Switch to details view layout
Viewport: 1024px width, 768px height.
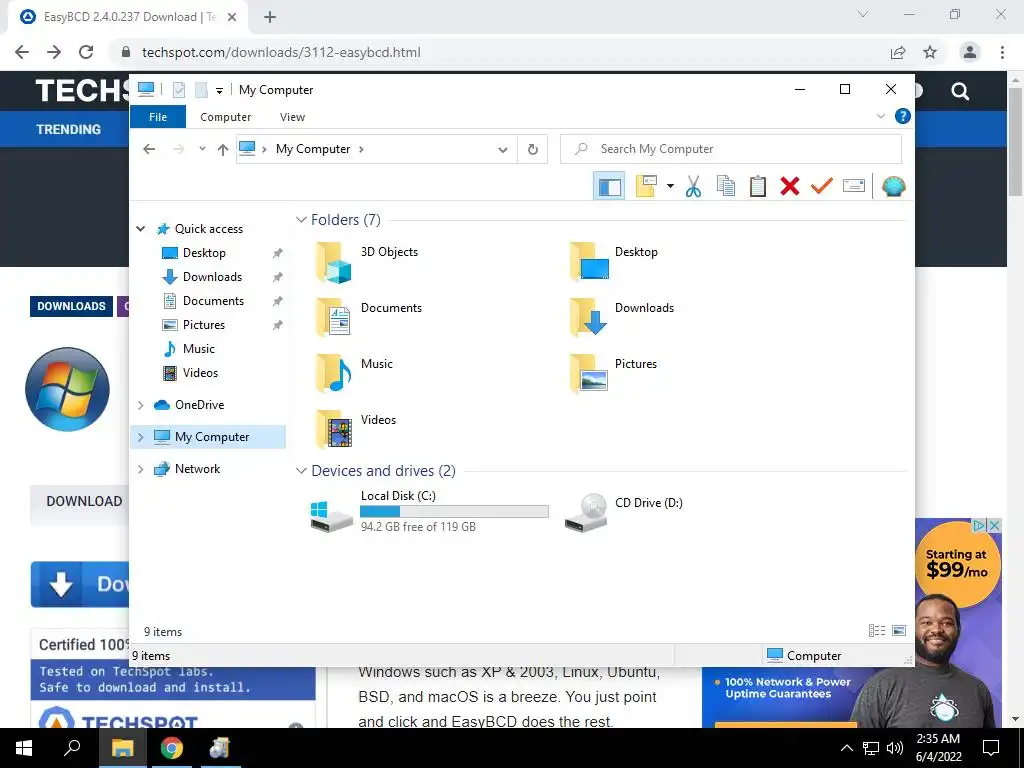(876, 631)
